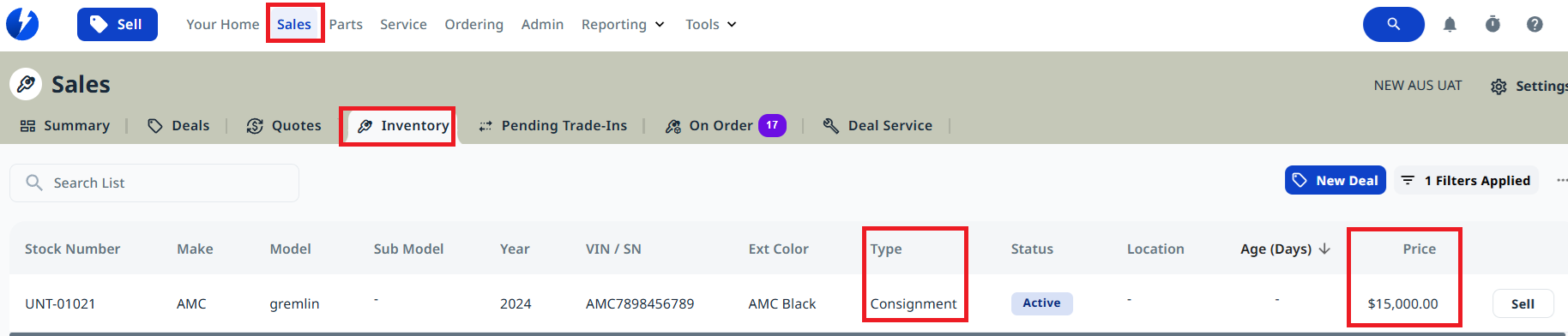Expand the Tools dropdown menu
The height and width of the screenshot is (336, 1568).
click(710, 24)
